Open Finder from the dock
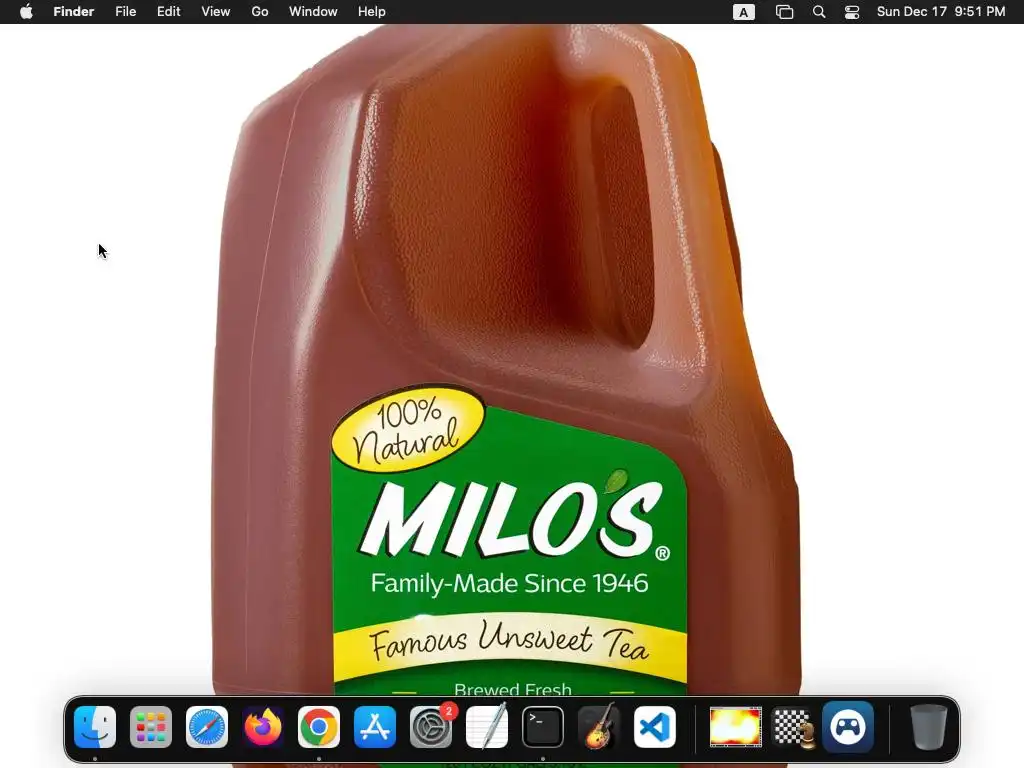 [x=95, y=727]
